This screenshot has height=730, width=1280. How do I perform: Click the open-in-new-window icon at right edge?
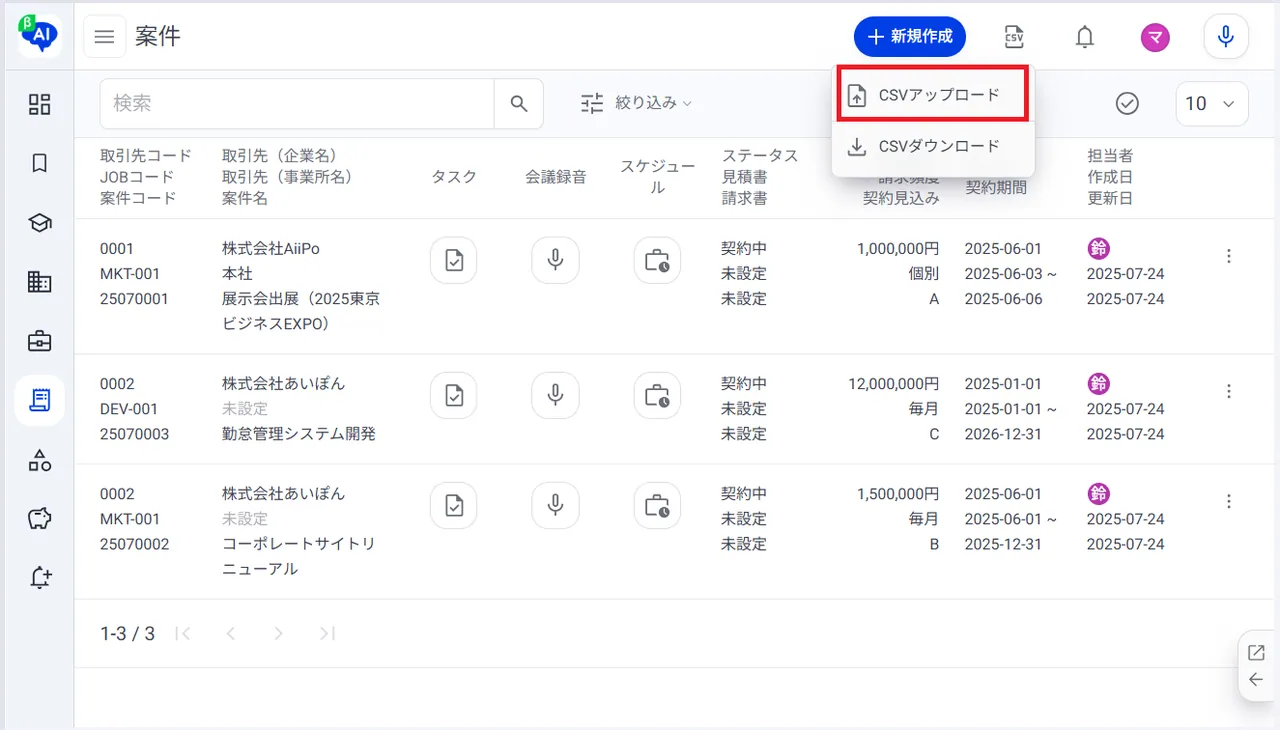pyautogui.click(x=1256, y=653)
